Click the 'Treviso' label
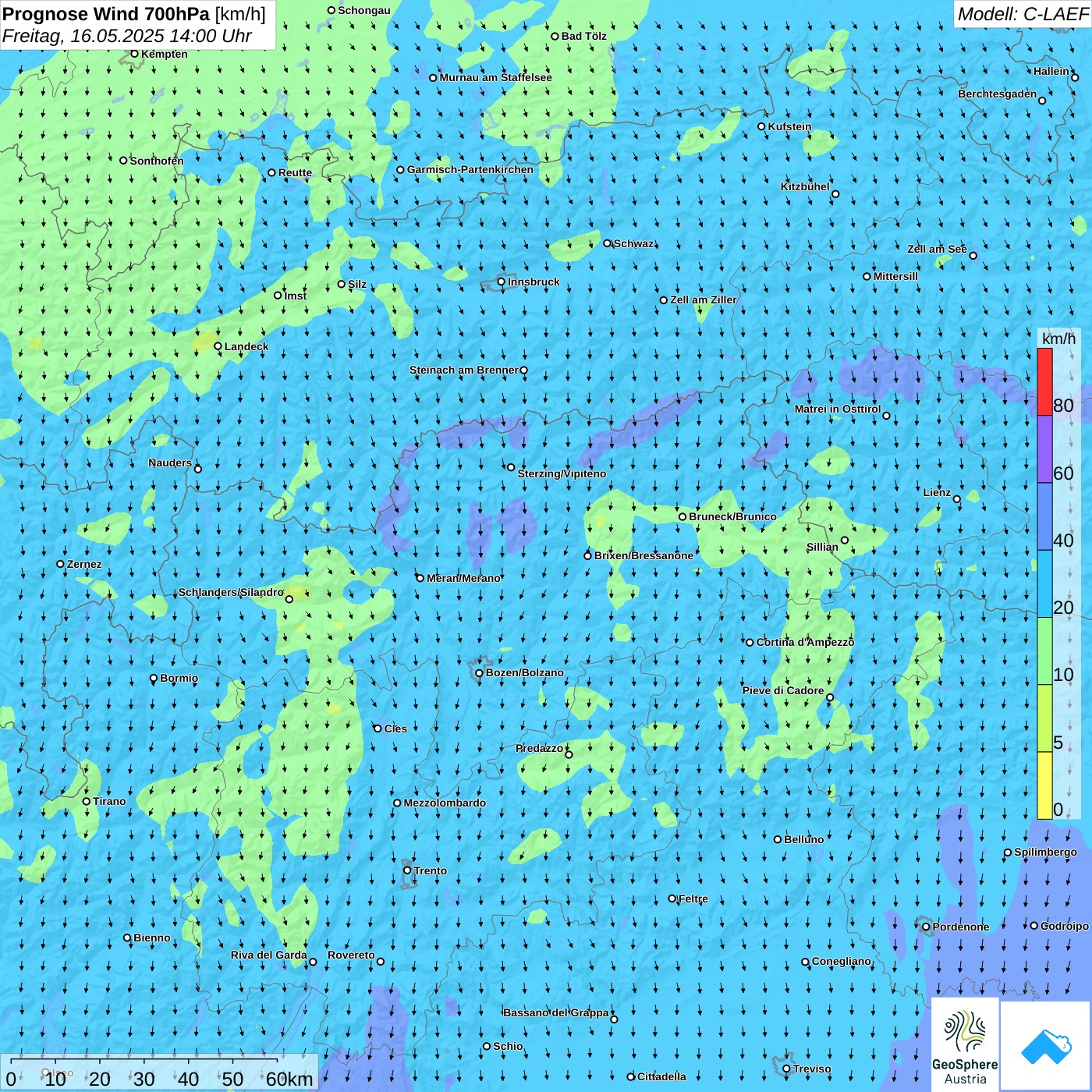The height and width of the screenshot is (1092, 1092). point(812,1069)
